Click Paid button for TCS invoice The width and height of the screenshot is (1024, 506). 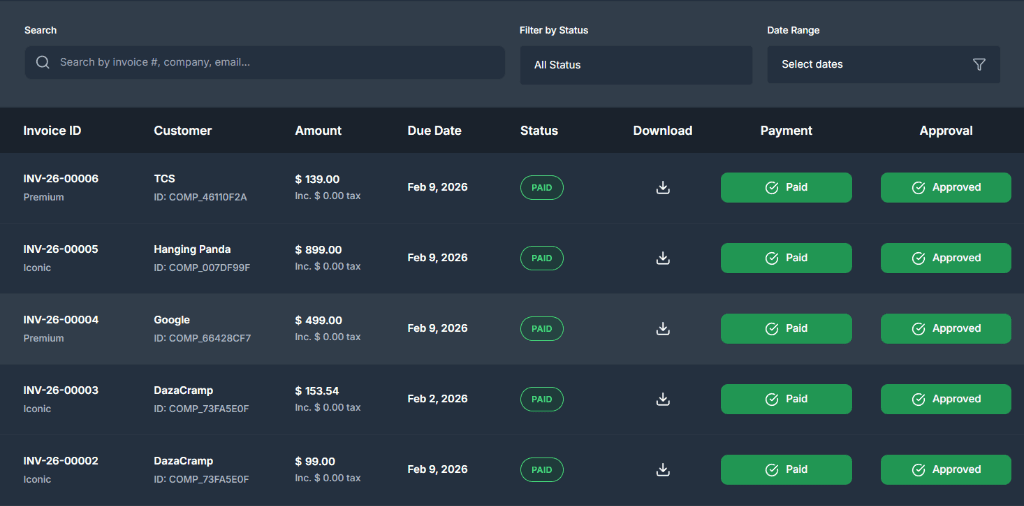pos(786,187)
